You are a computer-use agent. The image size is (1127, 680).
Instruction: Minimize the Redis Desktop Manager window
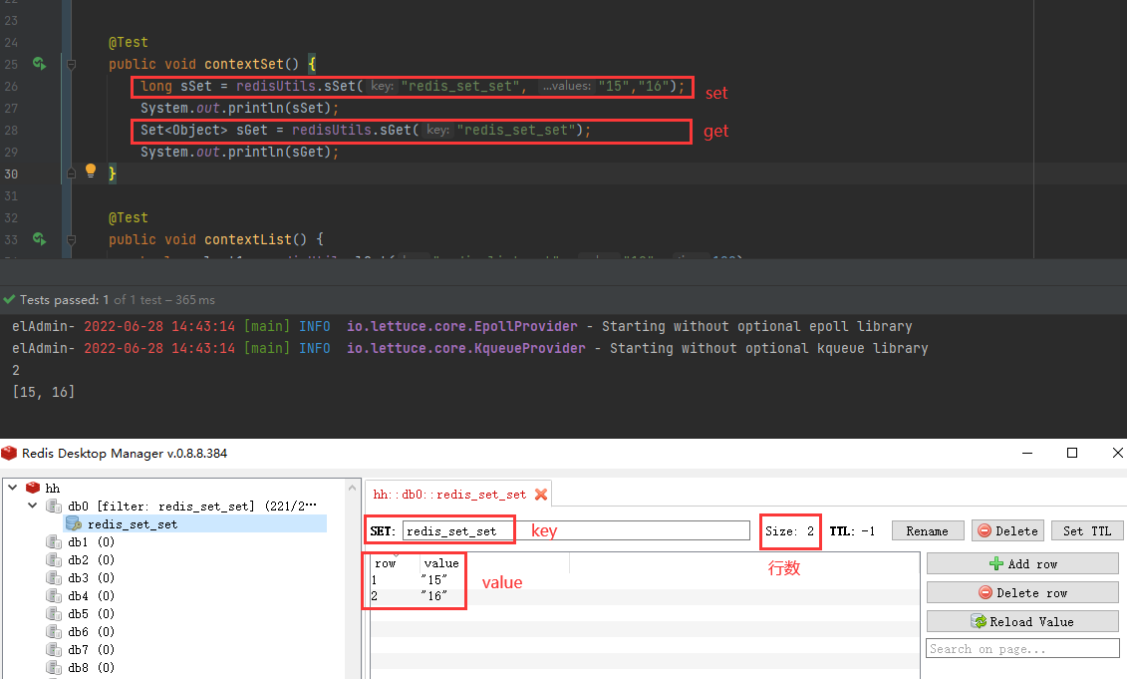[x=1027, y=453]
